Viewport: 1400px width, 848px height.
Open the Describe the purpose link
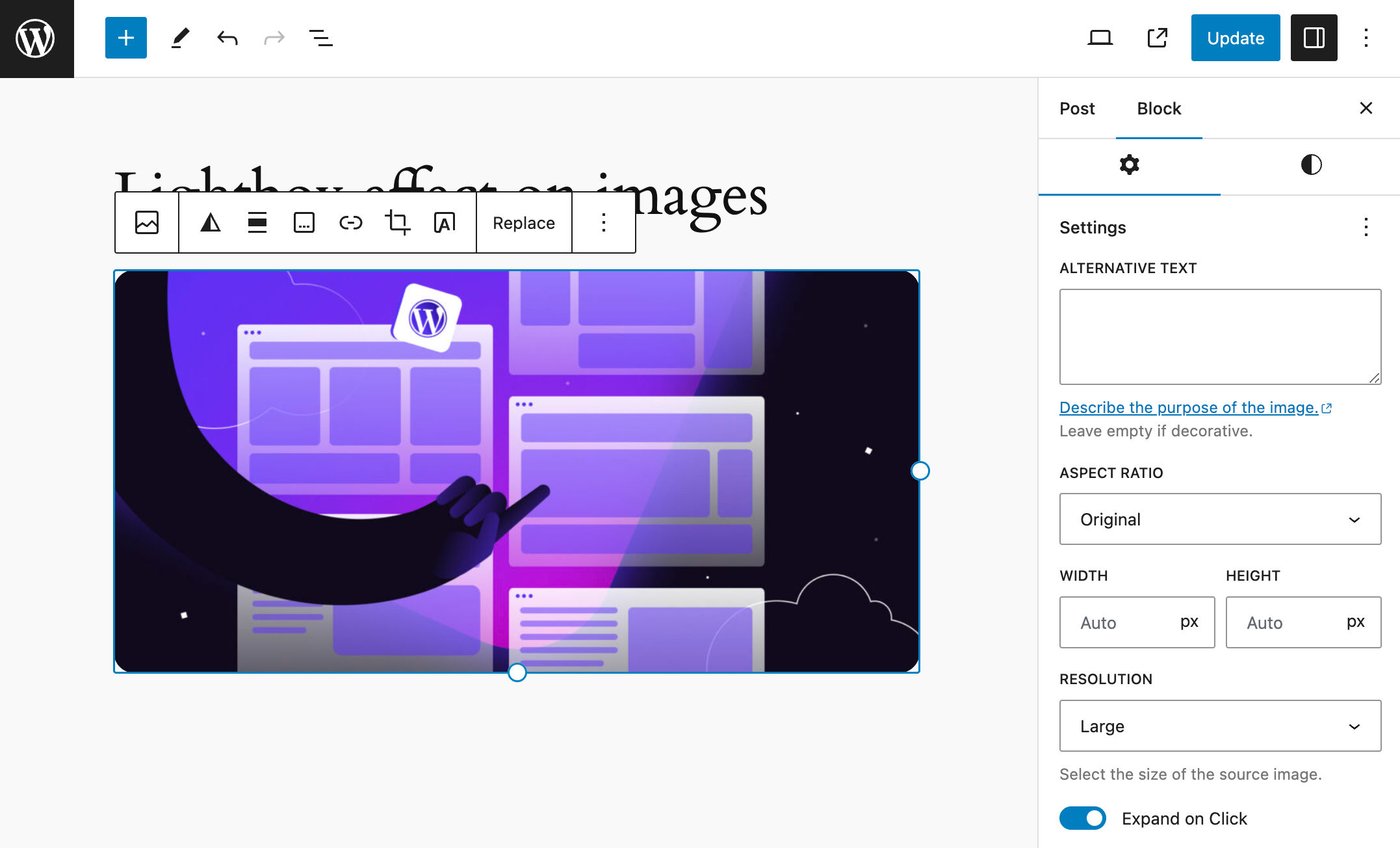click(1188, 407)
